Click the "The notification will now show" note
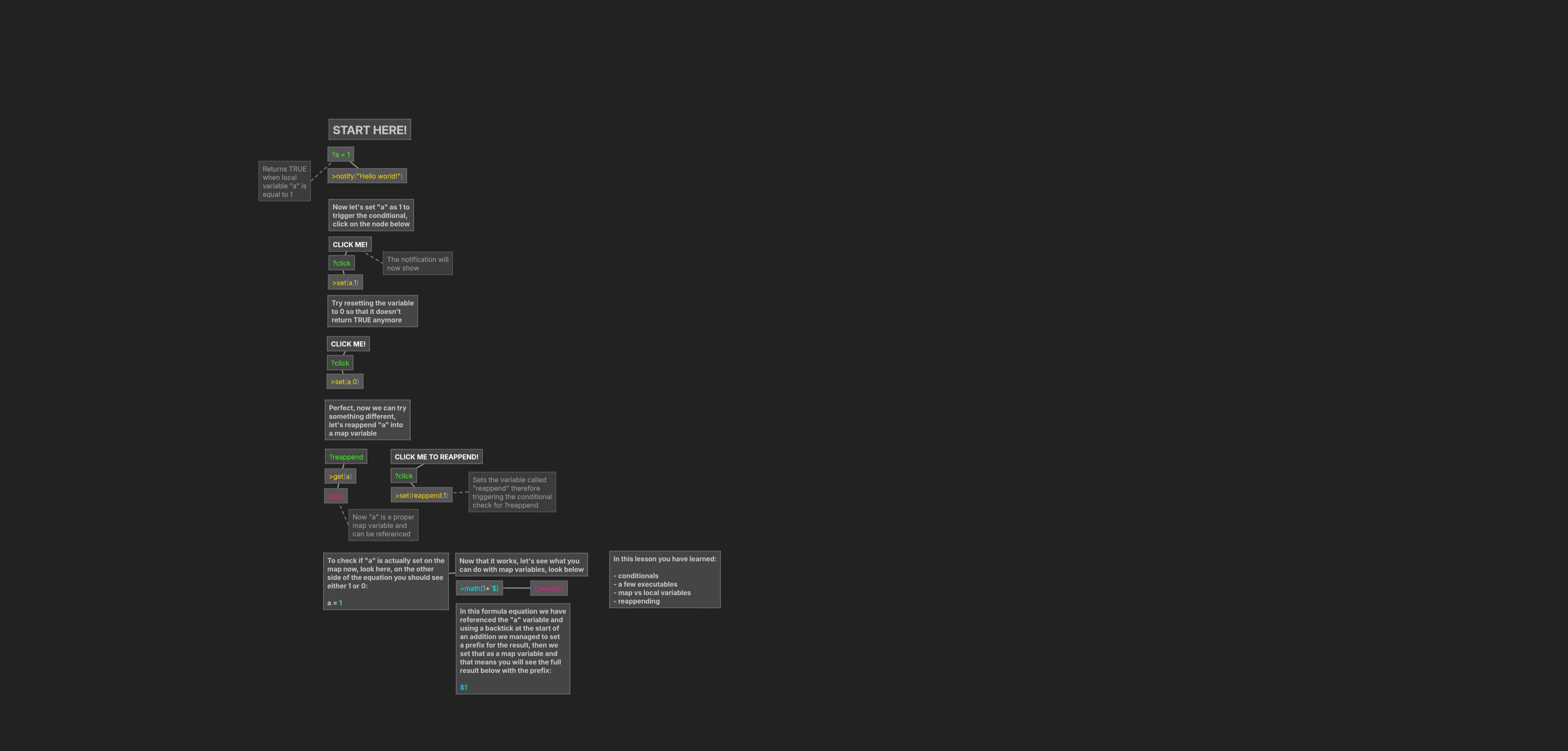This screenshot has height=751, width=1568. coord(417,263)
